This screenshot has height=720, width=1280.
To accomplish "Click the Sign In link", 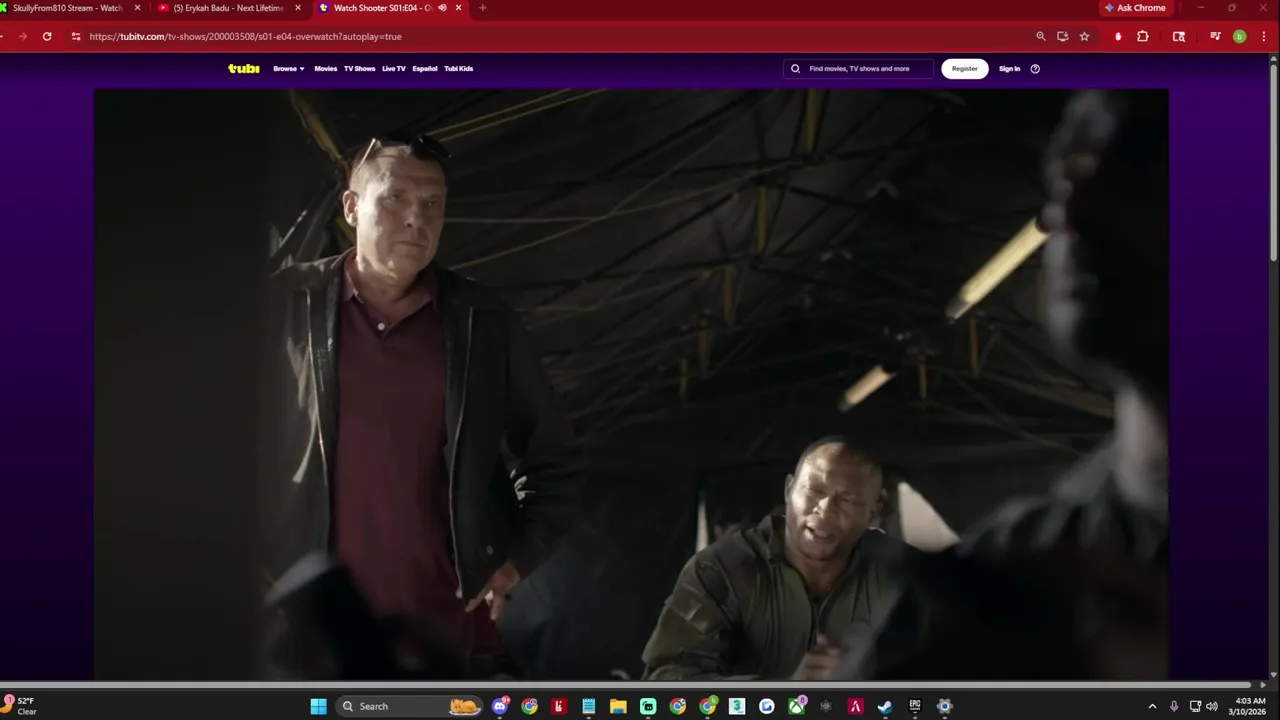I will pyautogui.click(x=1010, y=69).
